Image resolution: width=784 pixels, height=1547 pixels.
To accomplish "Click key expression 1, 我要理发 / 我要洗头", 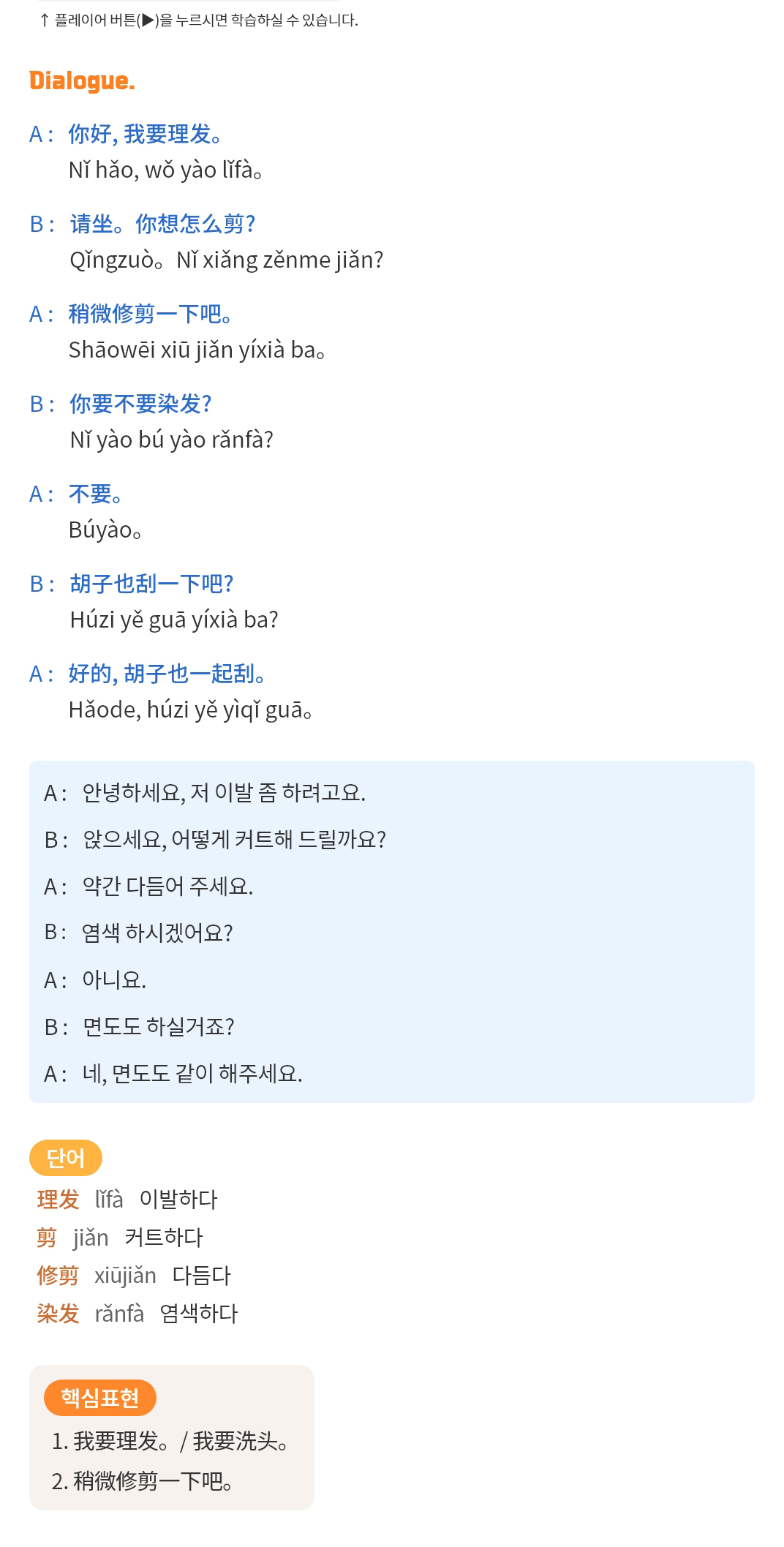I will click(170, 1441).
